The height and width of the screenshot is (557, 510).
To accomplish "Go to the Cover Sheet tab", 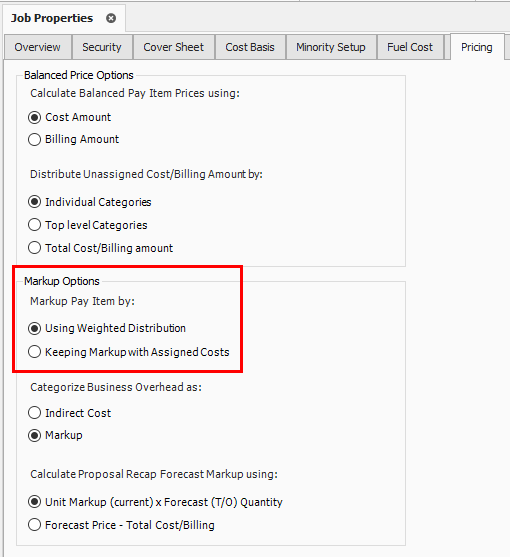I will tap(174, 47).
